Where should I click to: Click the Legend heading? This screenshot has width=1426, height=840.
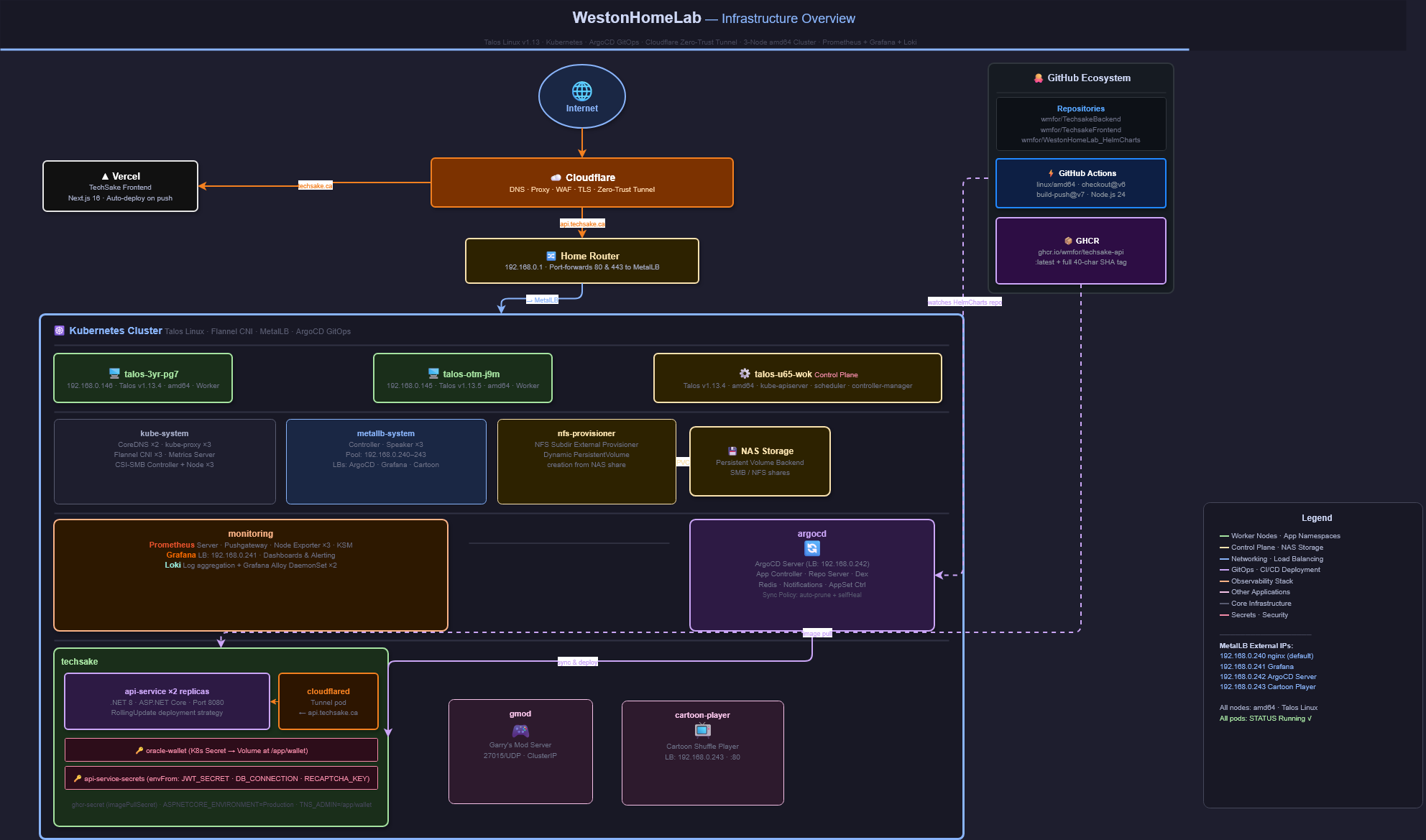point(1317,518)
